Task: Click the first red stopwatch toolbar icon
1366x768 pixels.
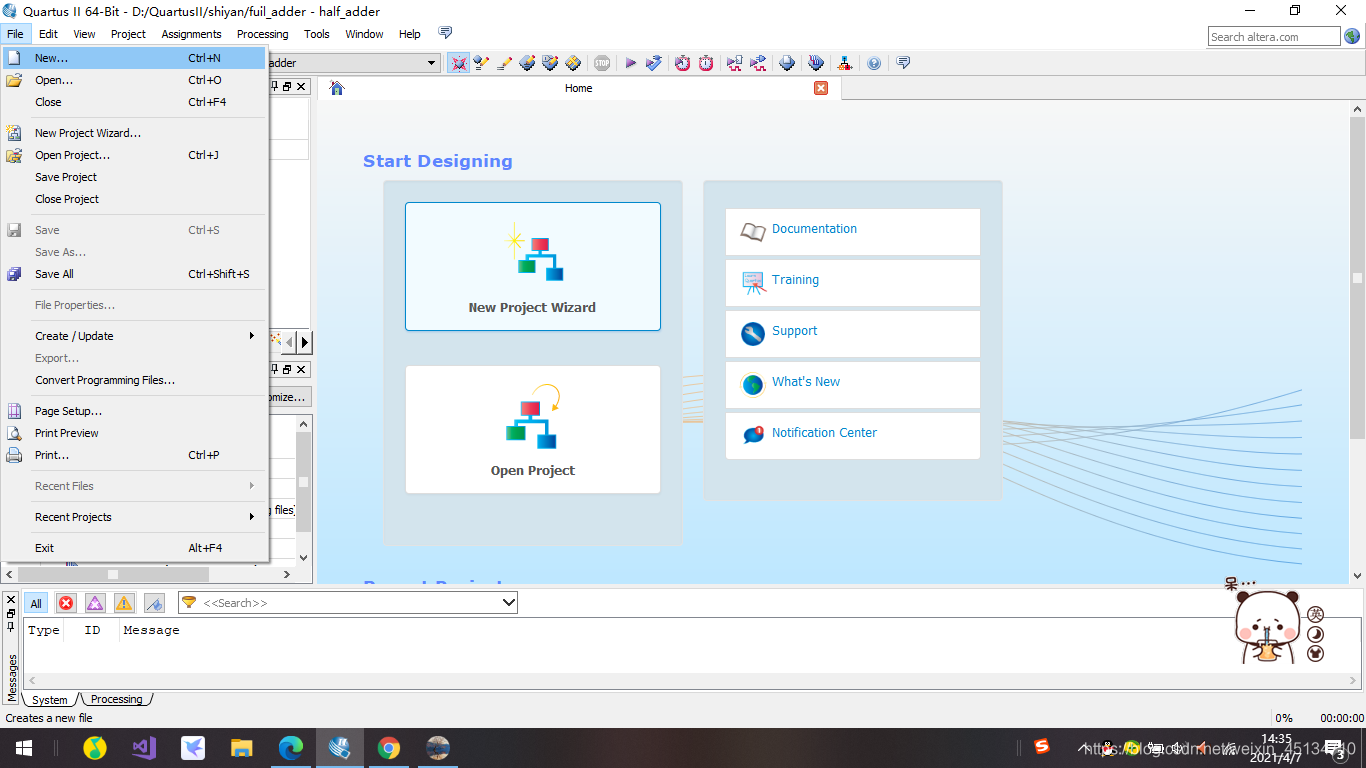Action: (x=682, y=63)
